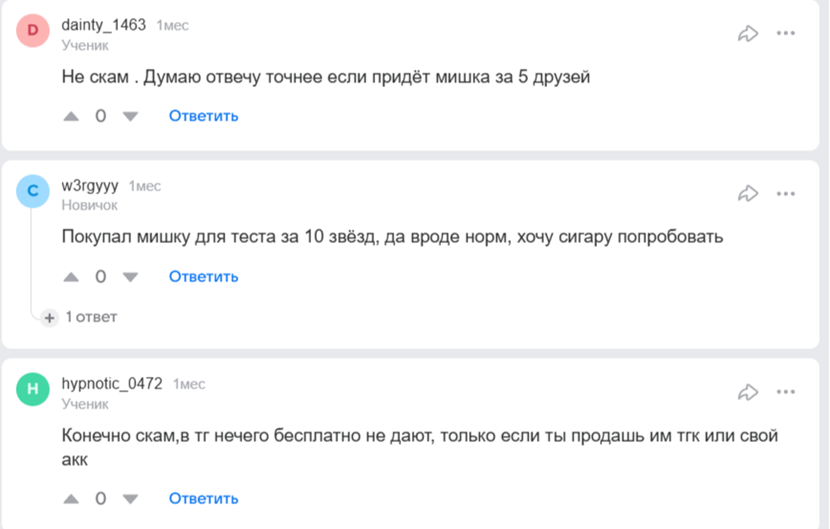830x529 pixels.
Task: Expand the "1 ответ" reply thread
Action: click(81, 317)
